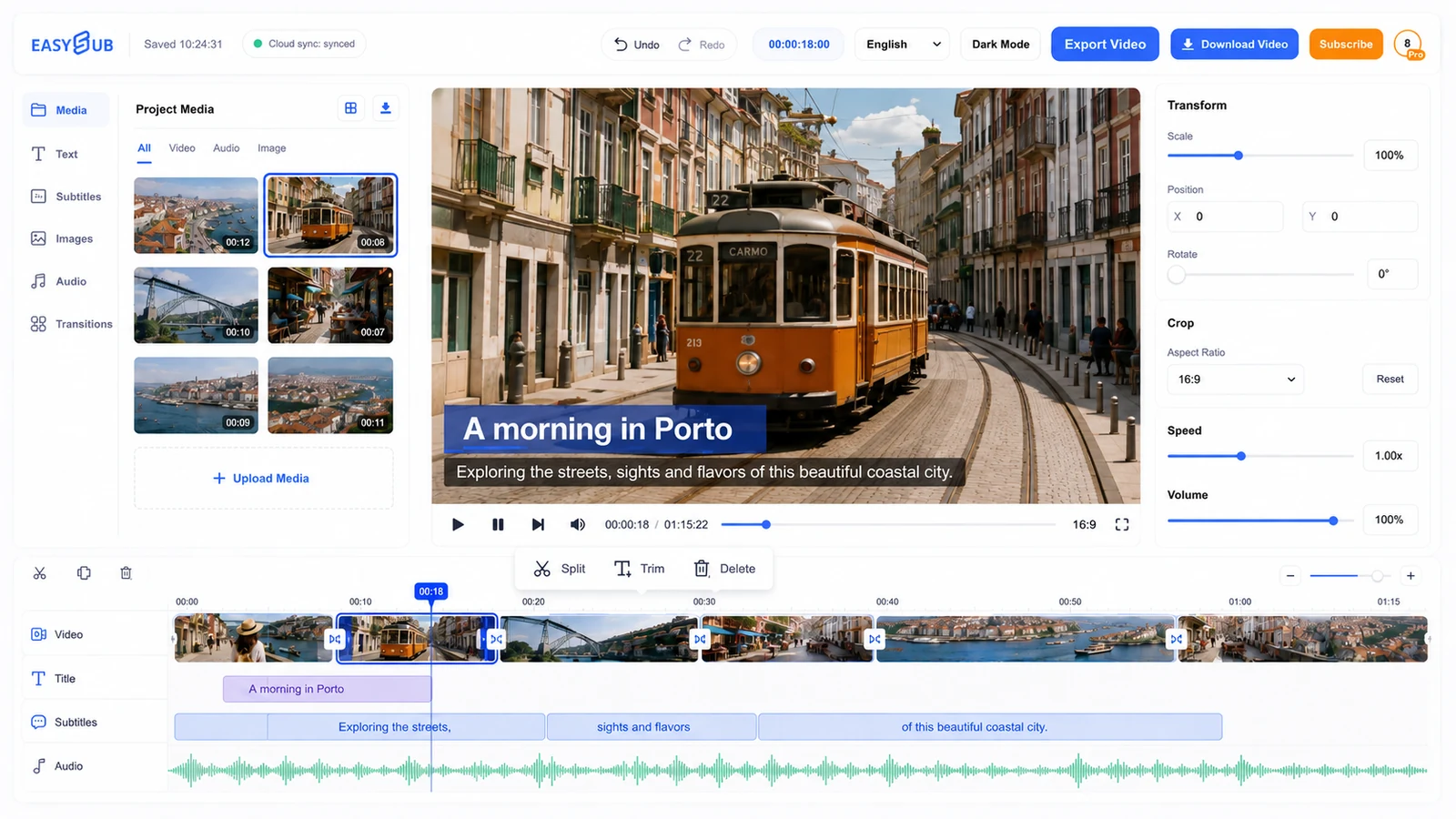Image resolution: width=1456 pixels, height=819 pixels.
Task: Toggle Dark Mode
Action: (1001, 44)
